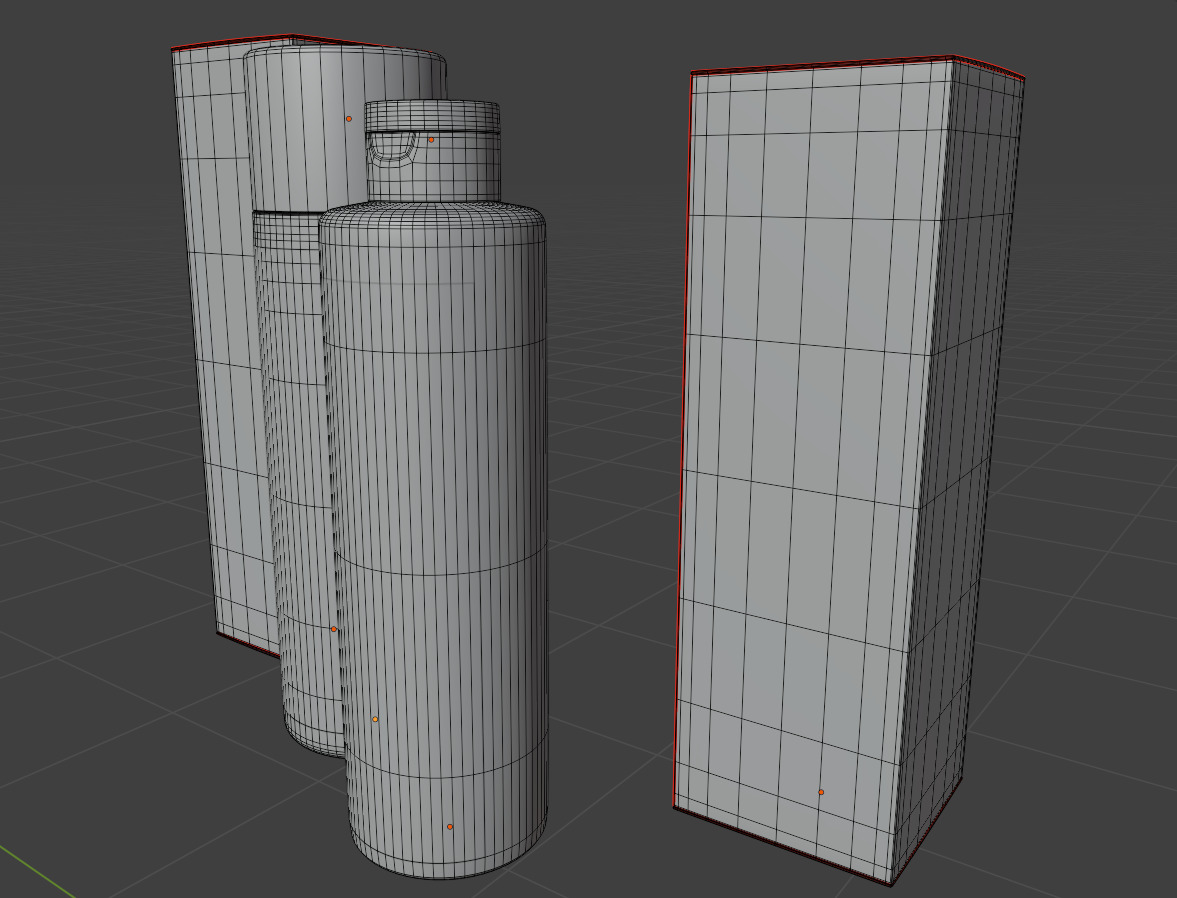Select the front bottle's small screw cap
Viewport: 1177px width, 898px height.
pos(432,150)
